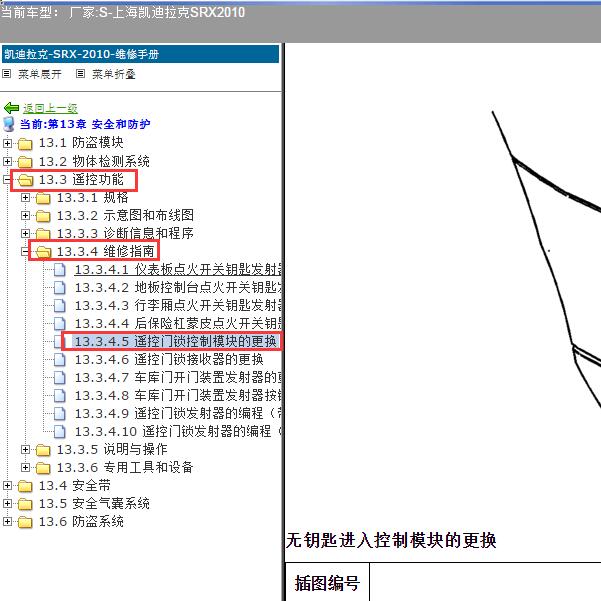Click the folder icon of 13.4 安全带

pos(25,486)
